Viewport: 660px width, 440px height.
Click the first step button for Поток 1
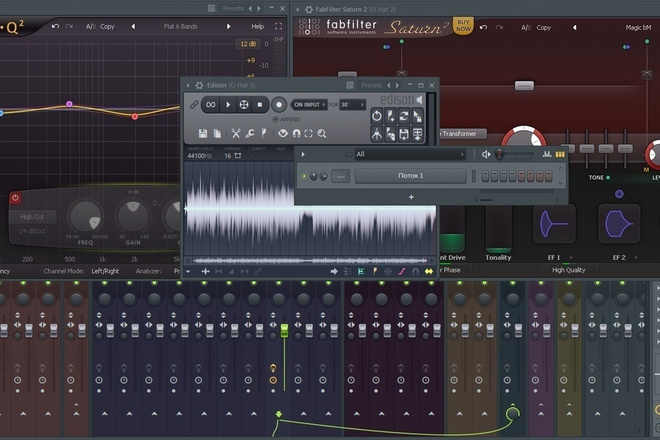(485, 176)
